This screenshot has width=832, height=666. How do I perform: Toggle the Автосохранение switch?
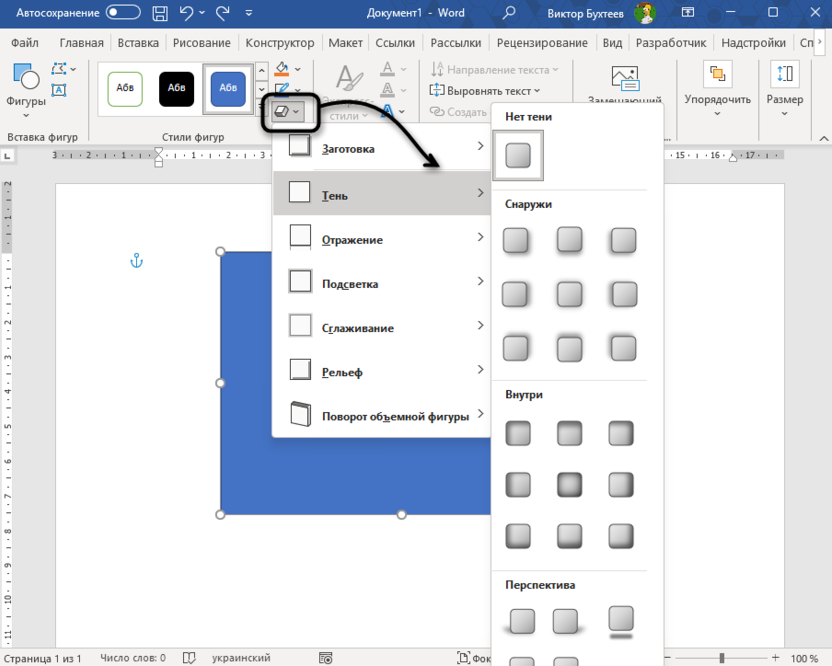coord(123,12)
